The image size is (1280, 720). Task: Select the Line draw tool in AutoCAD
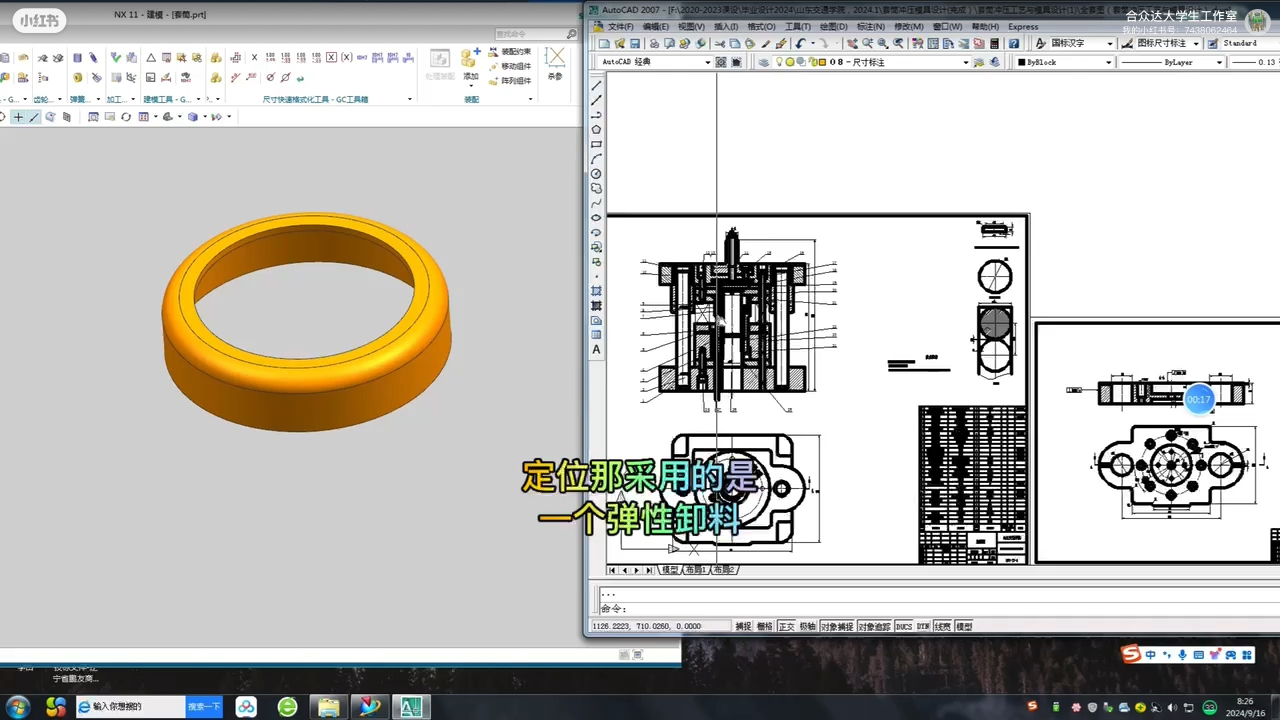pos(597,85)
